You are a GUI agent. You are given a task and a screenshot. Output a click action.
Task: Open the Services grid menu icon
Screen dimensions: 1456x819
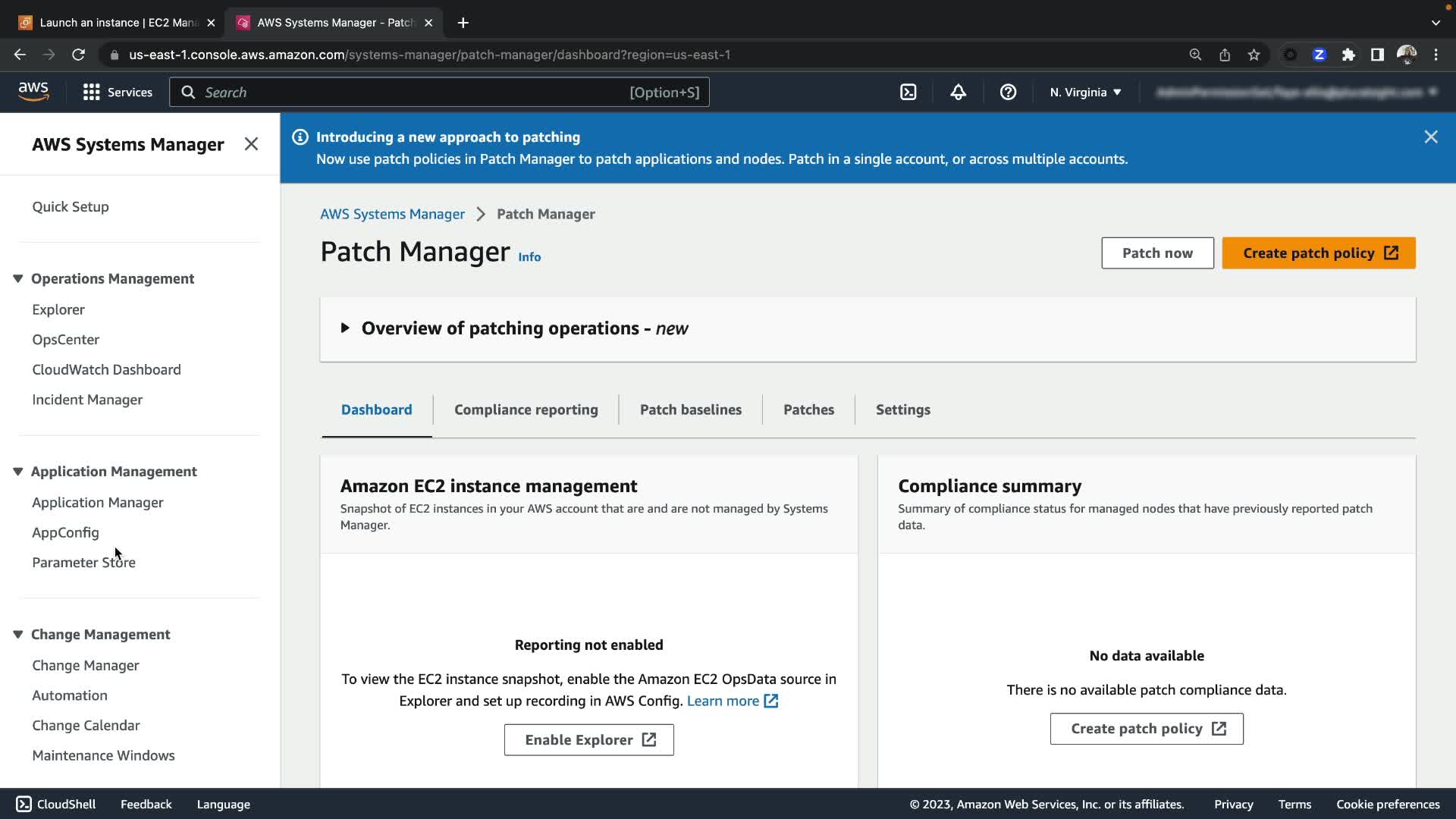click(92, 93)
